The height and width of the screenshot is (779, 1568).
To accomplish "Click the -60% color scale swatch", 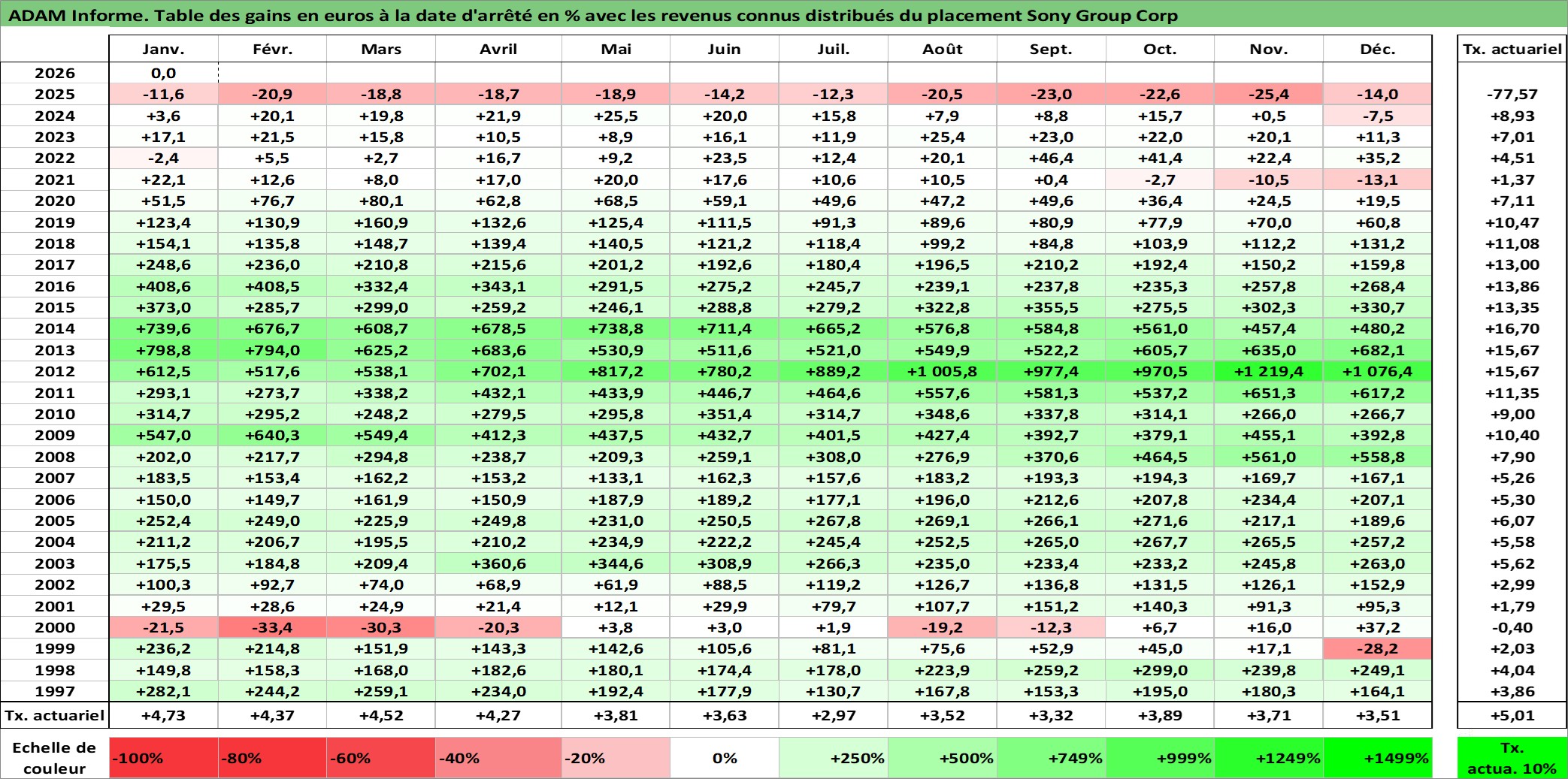I will 381,757.
